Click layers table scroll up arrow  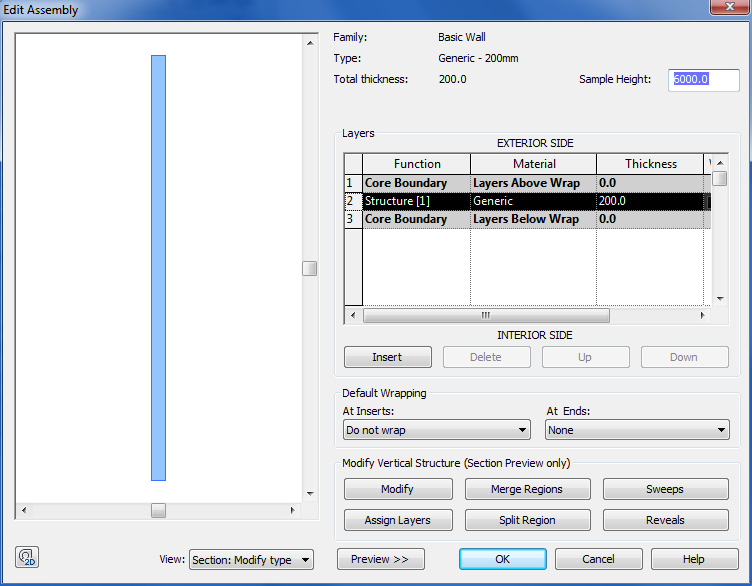720,163
